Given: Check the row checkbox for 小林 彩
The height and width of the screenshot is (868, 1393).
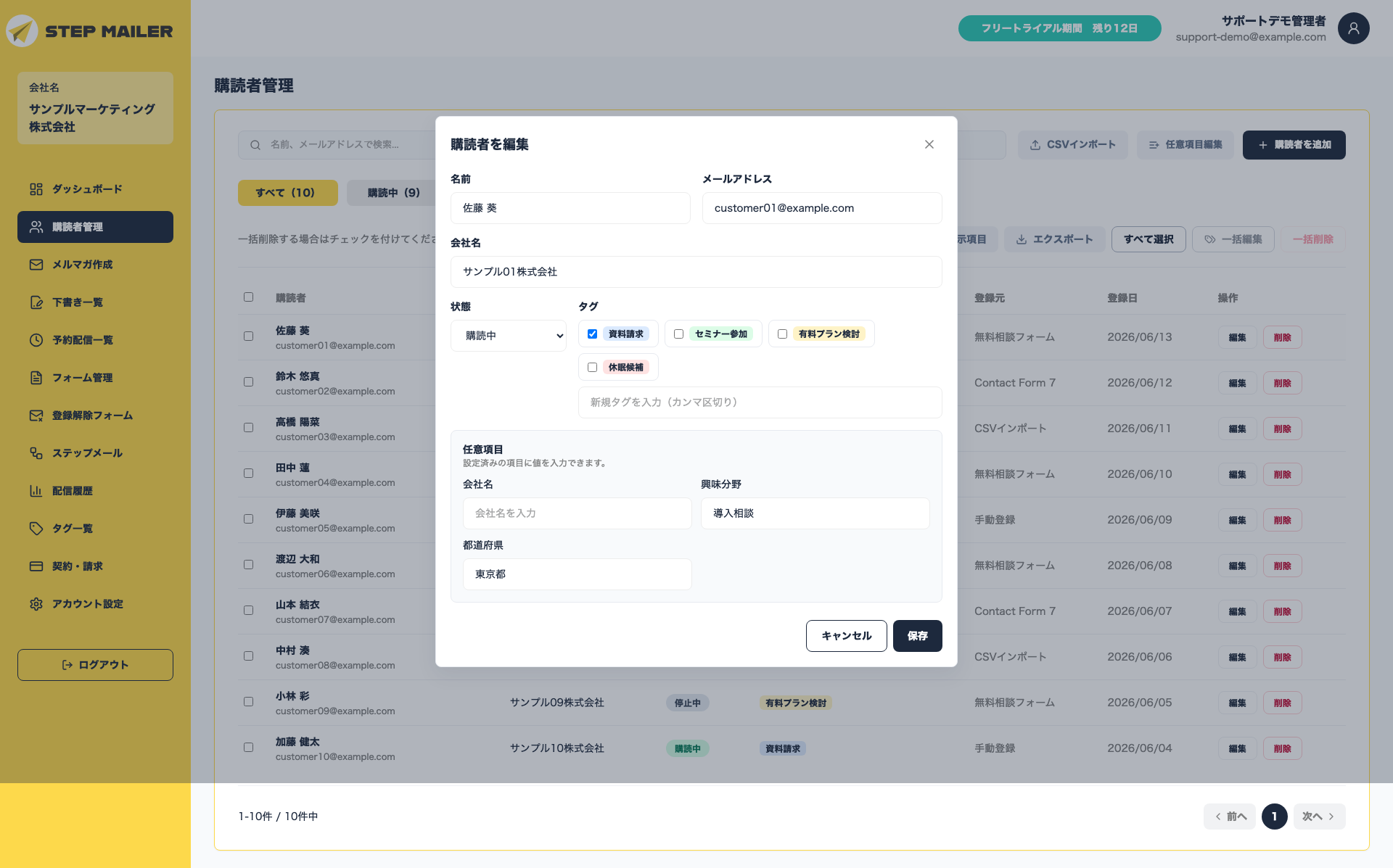Looking at the screenshot, I should 249,702.
